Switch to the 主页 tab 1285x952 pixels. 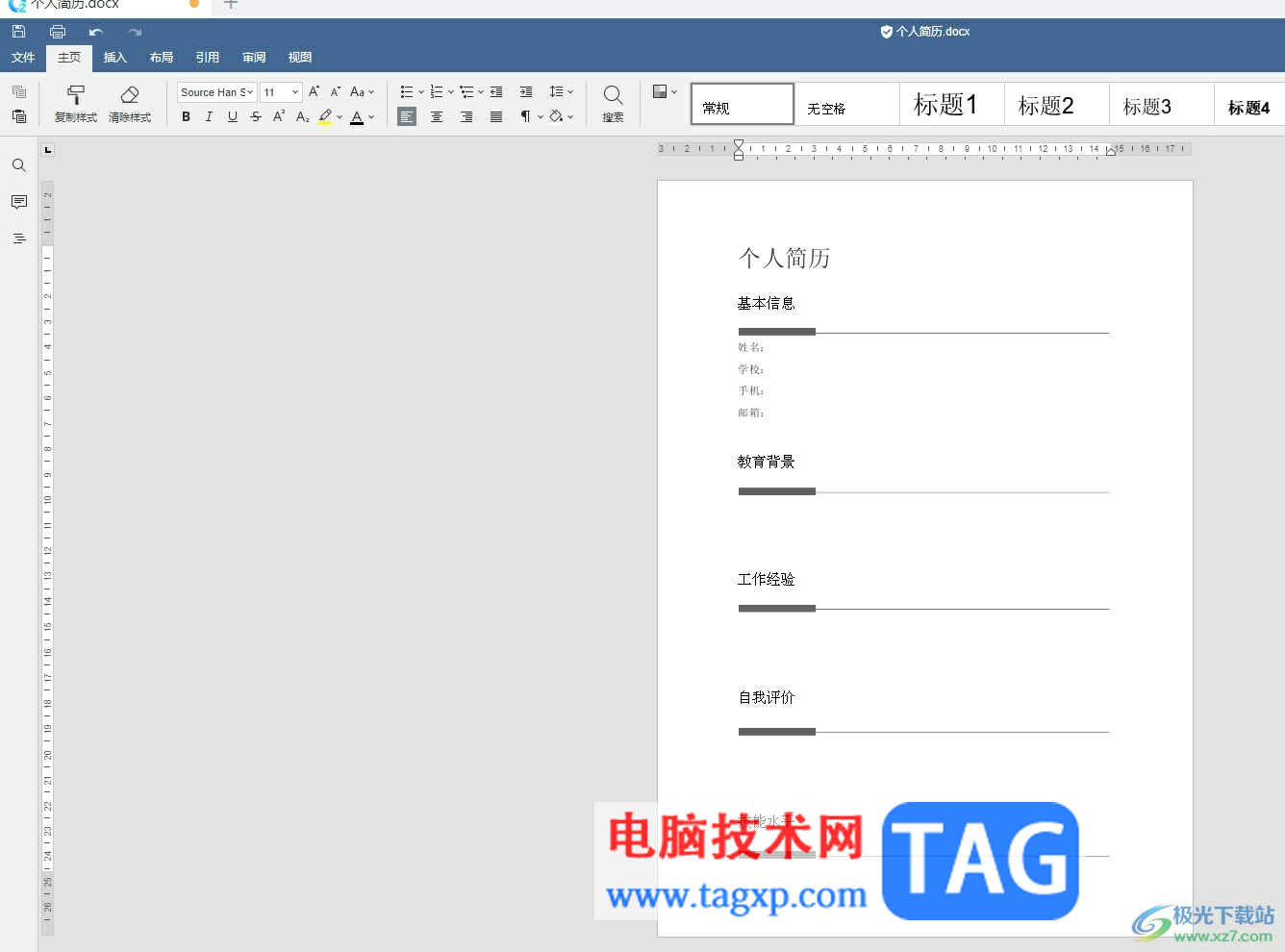pos(69,58)
